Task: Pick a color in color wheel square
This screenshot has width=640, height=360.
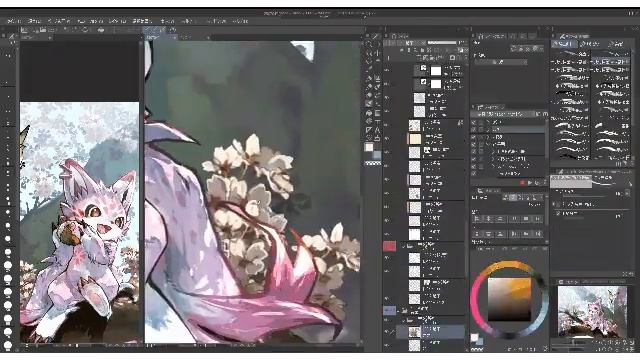Action: pos(509,300)
